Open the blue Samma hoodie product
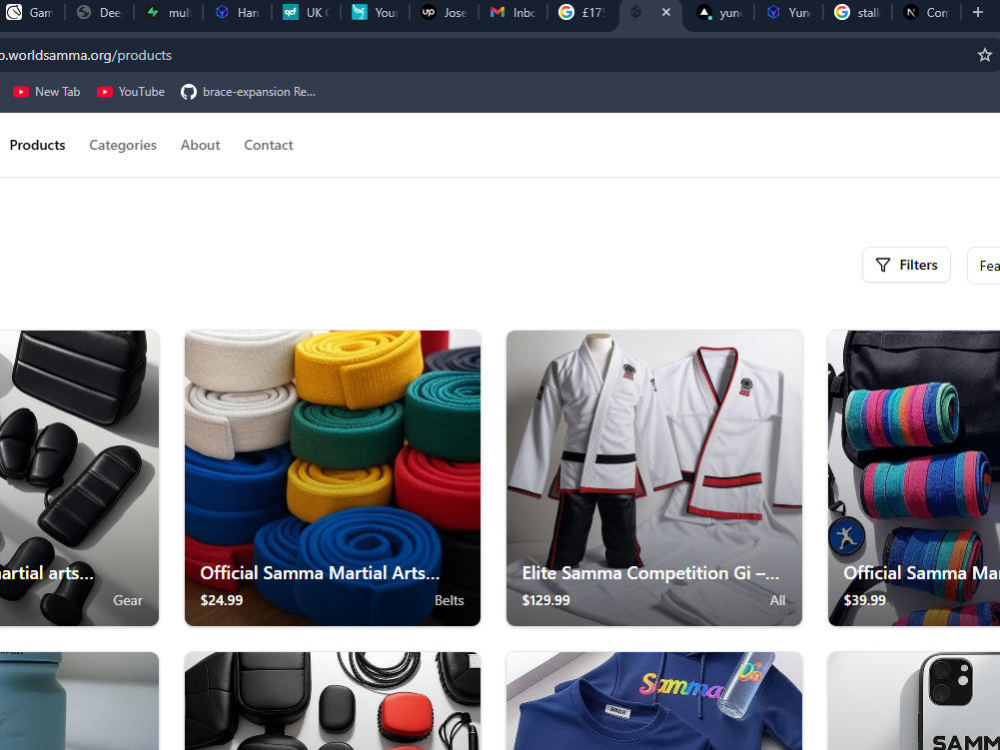 coord(654,701)
